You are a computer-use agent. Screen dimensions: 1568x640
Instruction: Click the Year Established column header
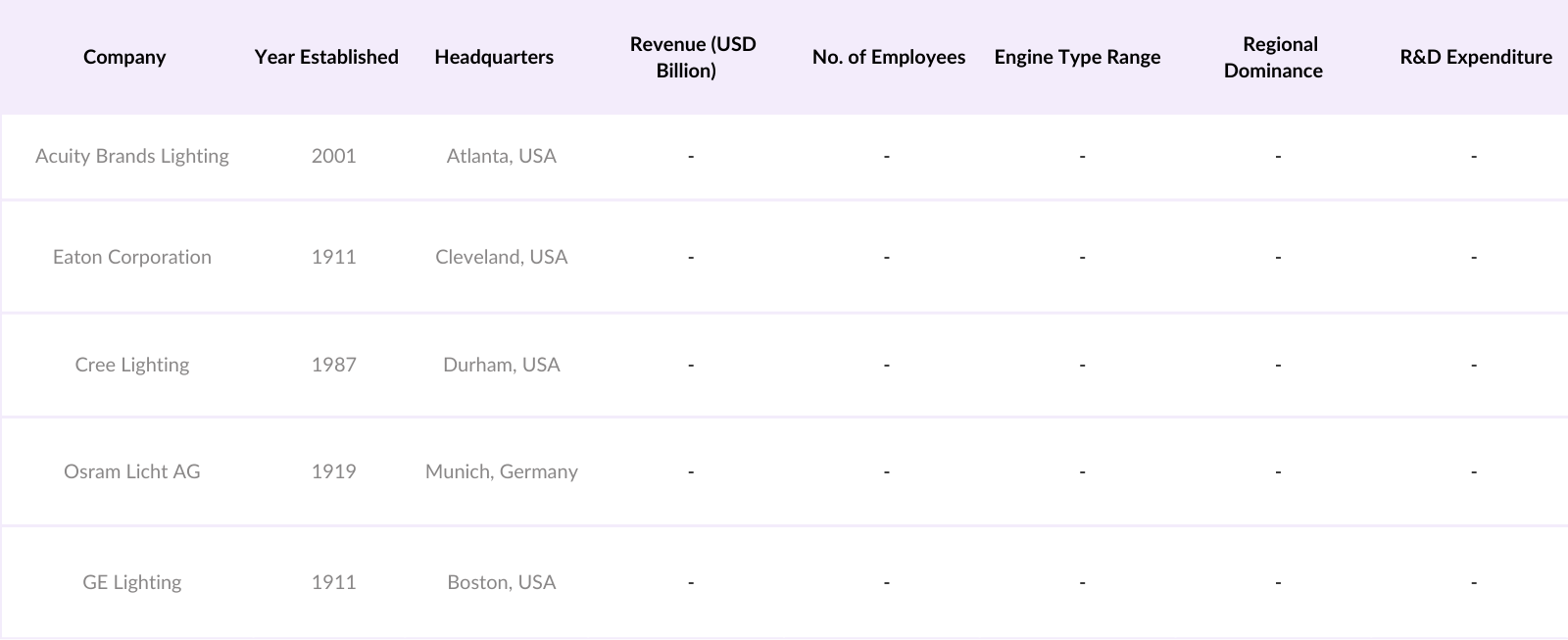click(x=326, y=57)
